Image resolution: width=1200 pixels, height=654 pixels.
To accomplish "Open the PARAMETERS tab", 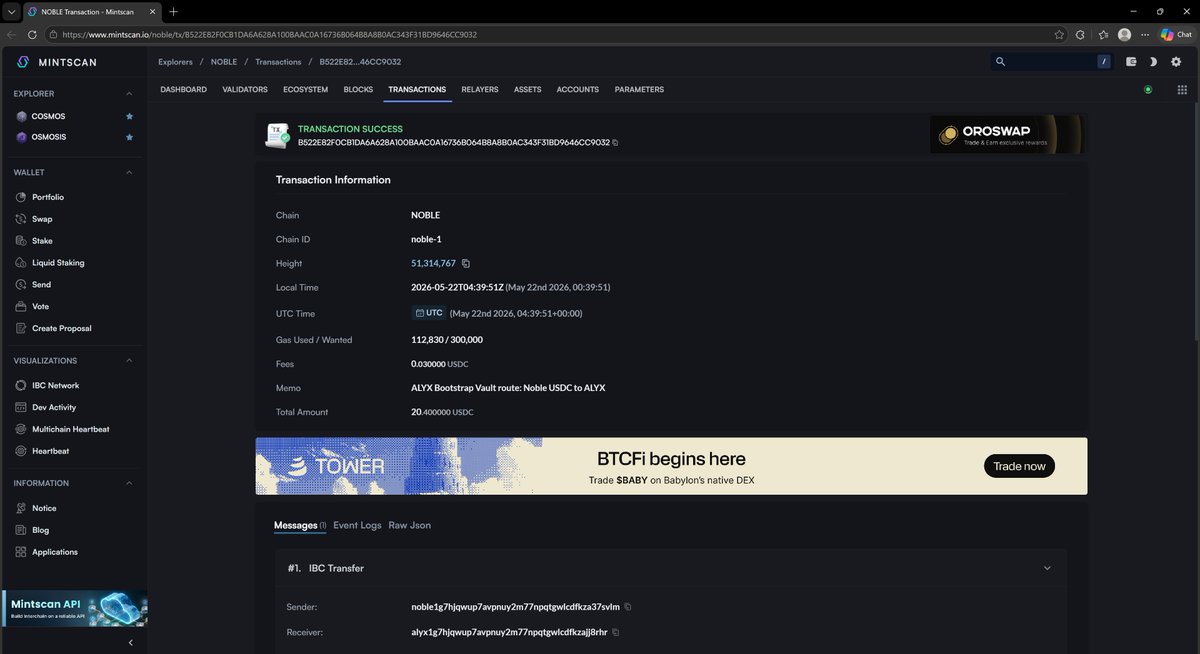I will (639, 90).
